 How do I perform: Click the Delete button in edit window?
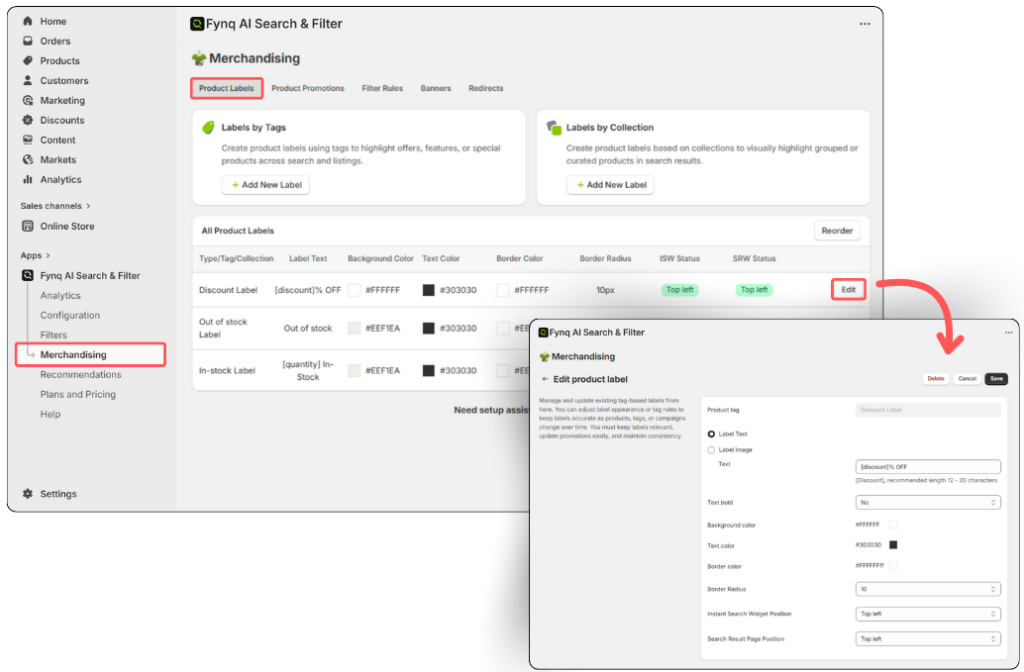pyautogui.click(x=936, y=379)
